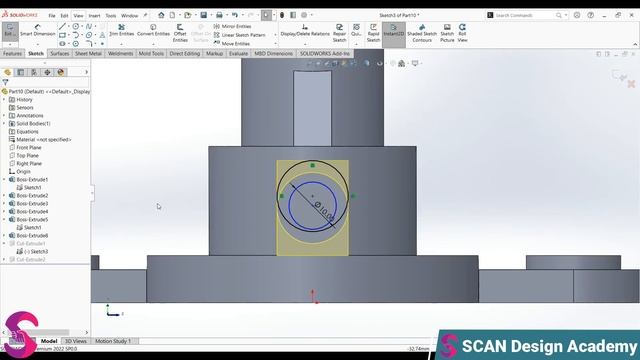Viewport: 640px width, 360px height.
Task: Activate the Offset Entities tool
Action: pos(180,33)
